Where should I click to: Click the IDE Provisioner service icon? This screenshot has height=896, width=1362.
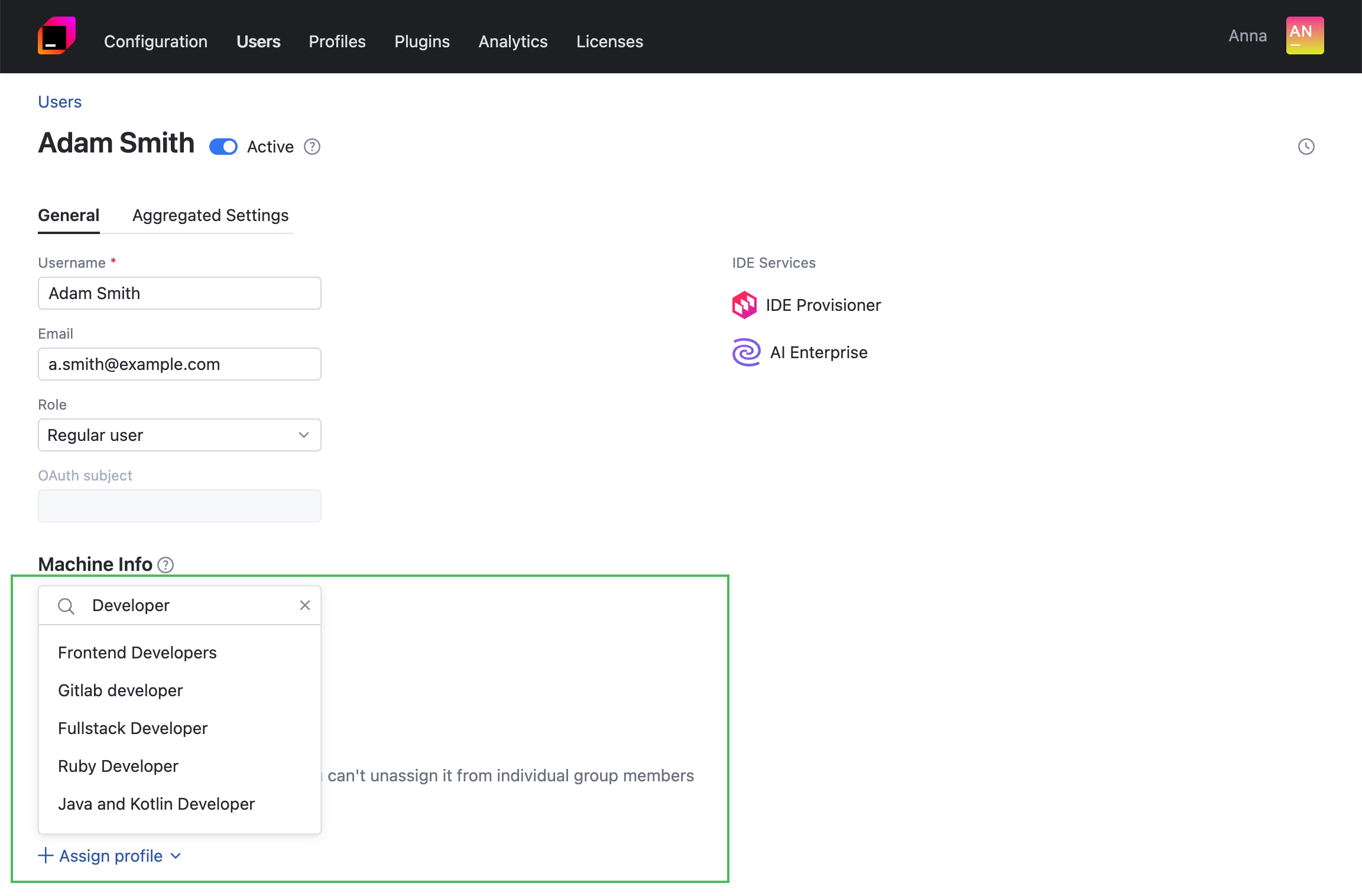(x=745, y=305)
